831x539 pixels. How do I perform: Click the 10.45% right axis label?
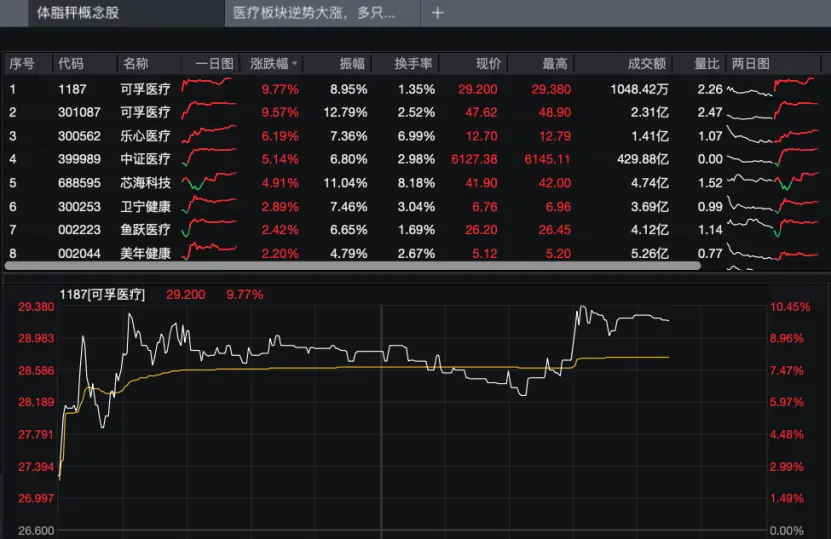[790, 307]
